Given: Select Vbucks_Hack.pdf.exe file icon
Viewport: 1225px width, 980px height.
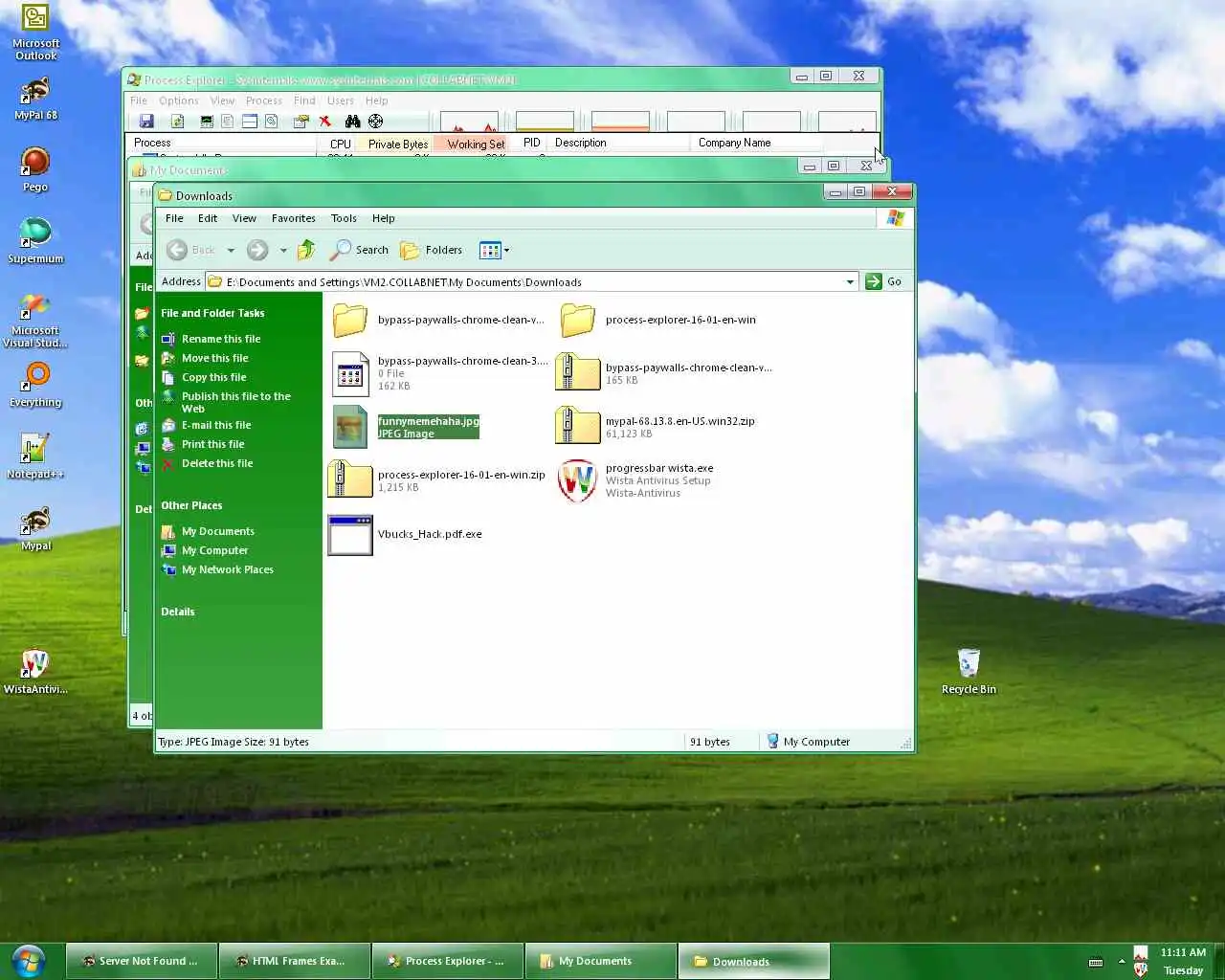Looking at the screenshot, I should pos(350,534).
